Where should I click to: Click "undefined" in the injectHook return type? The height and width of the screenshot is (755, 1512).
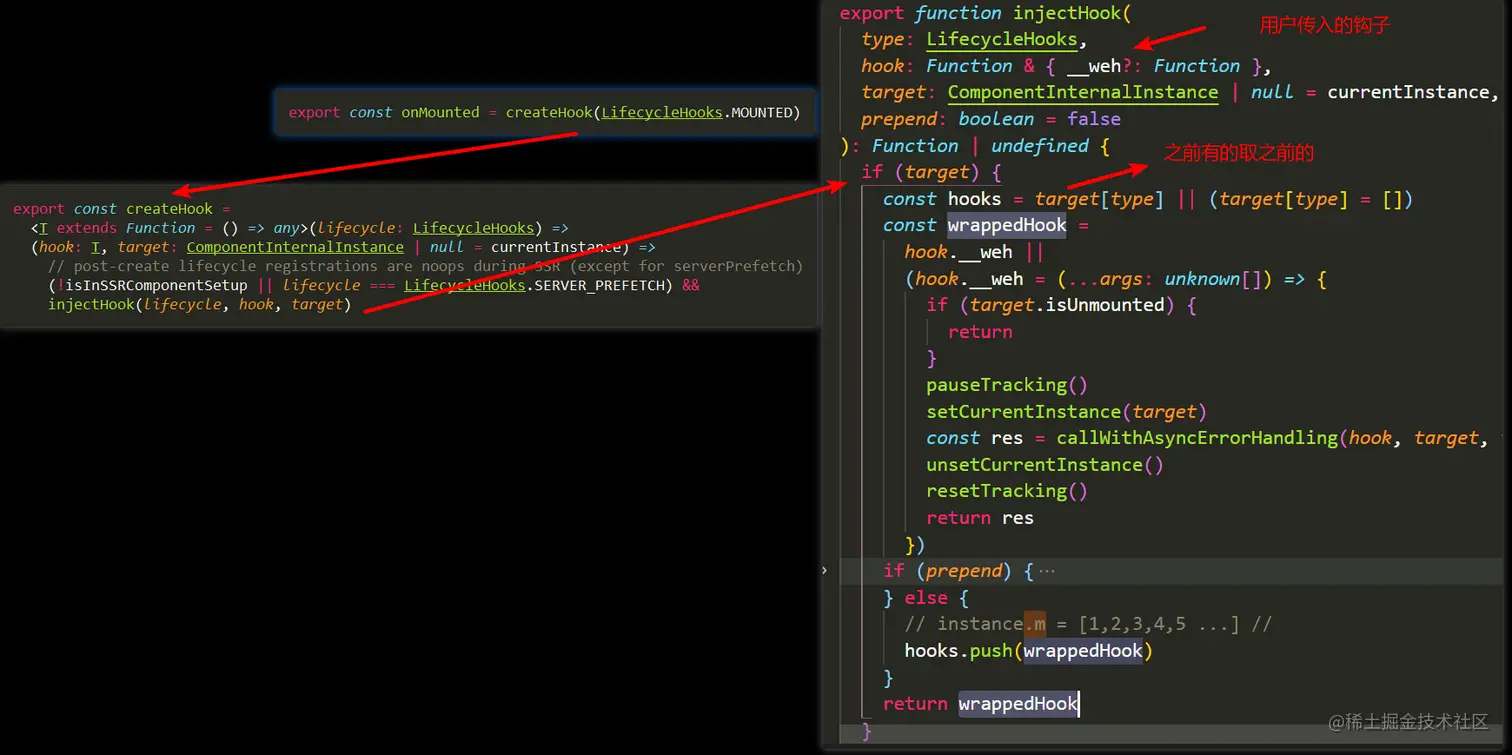tap(1040, 146)
